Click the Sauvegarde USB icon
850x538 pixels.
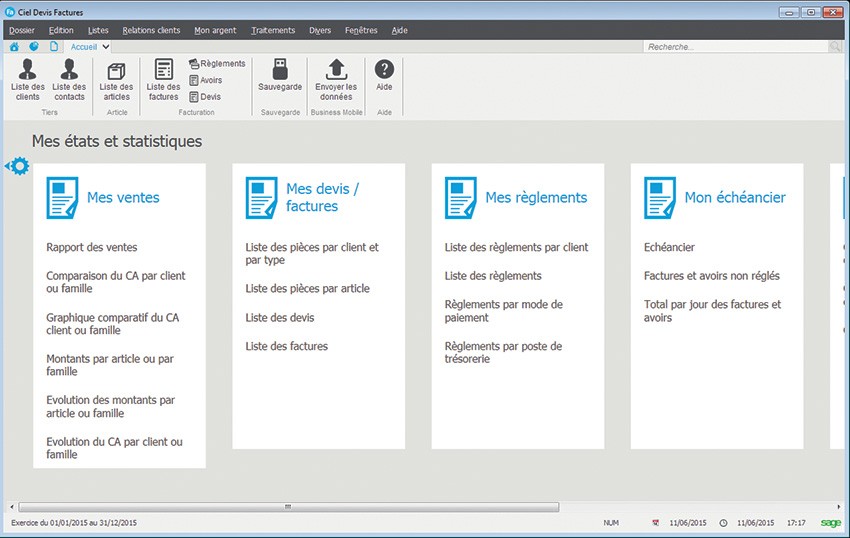pyautogui.click(x=280, y=68)
